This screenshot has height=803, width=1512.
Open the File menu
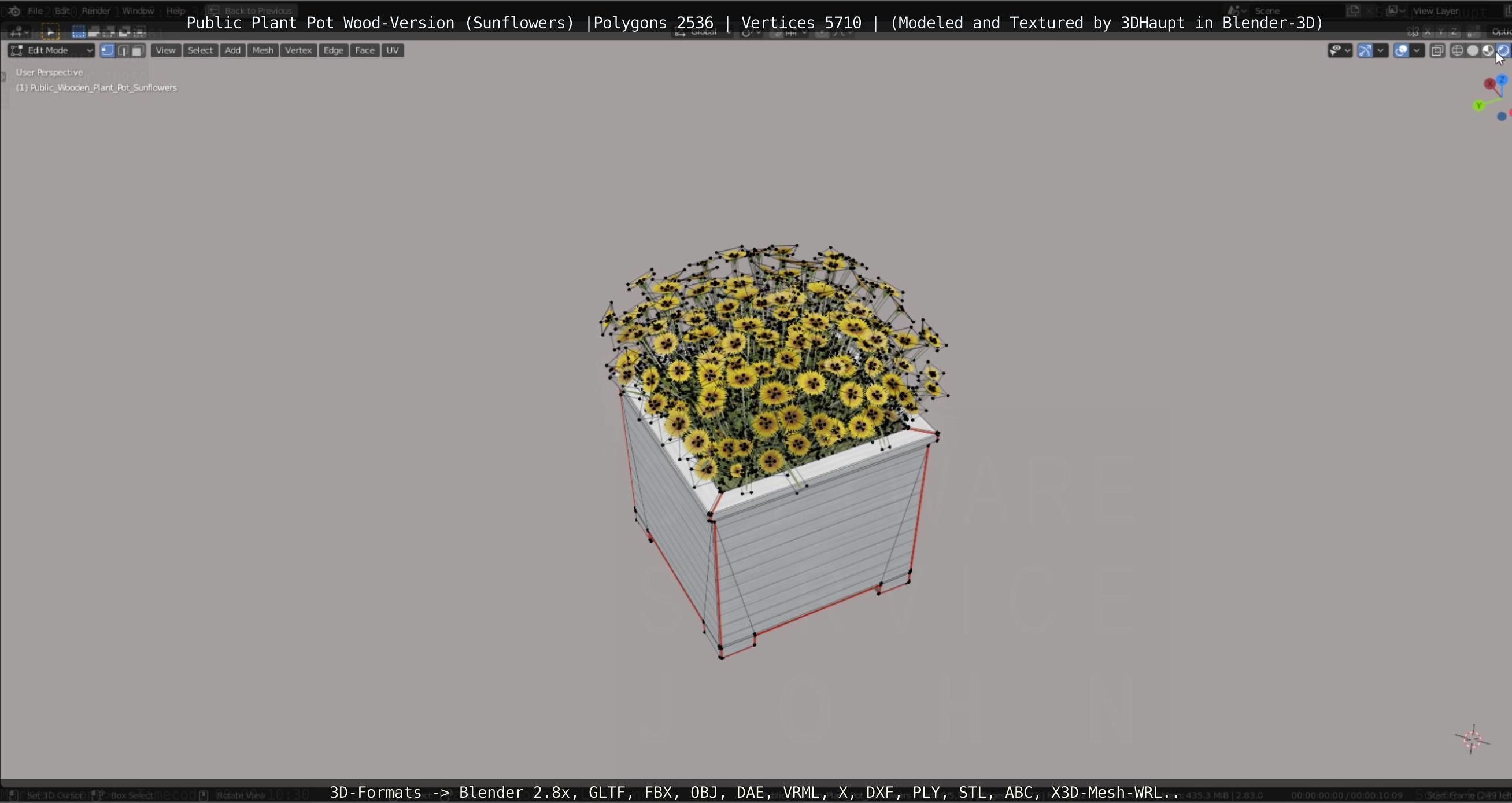[x=35, y=10]
